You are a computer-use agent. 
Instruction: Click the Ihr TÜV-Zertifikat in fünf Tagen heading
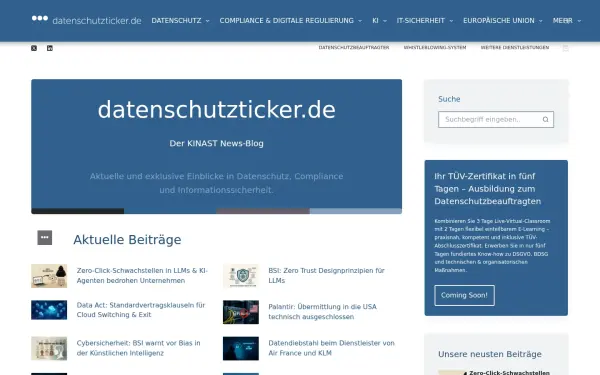click(x=488, y=189)
